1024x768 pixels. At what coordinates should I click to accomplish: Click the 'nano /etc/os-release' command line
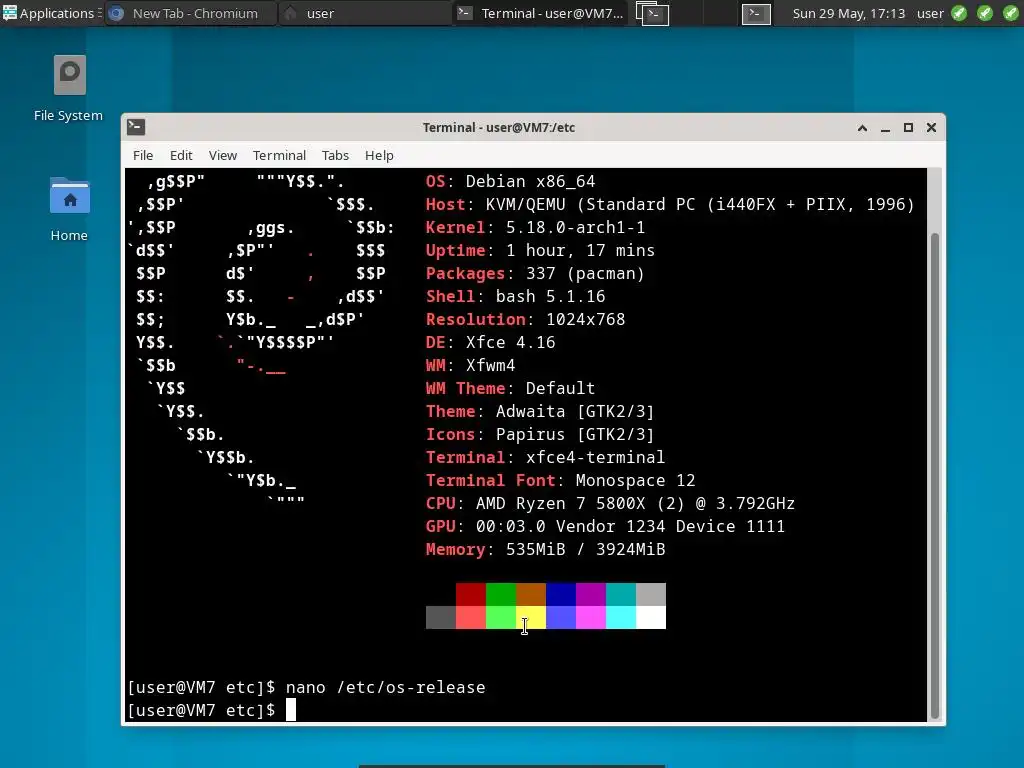[x=385, y=687]
